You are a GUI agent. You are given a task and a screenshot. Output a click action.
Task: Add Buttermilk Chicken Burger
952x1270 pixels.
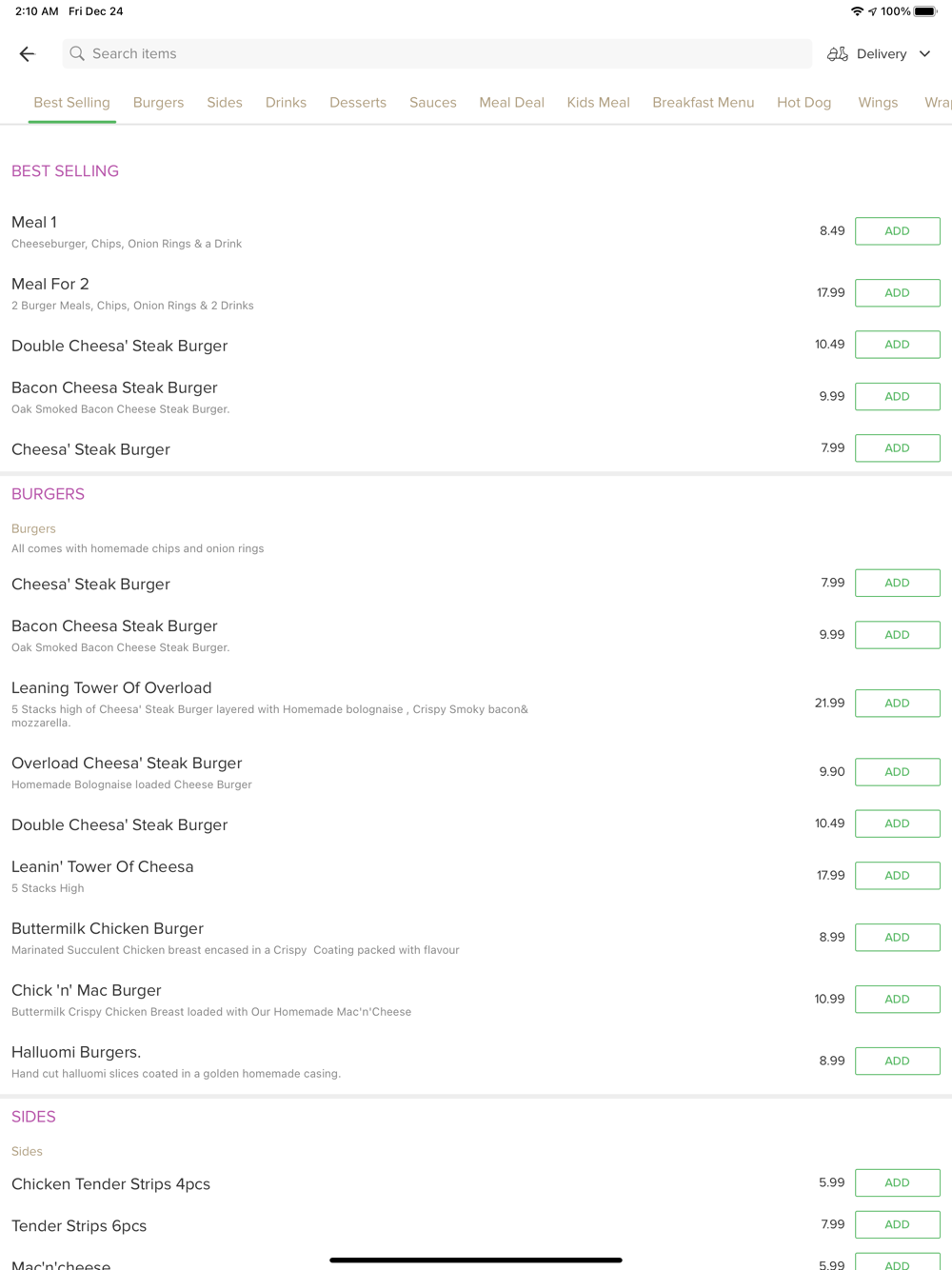click(x=897, y=938)
